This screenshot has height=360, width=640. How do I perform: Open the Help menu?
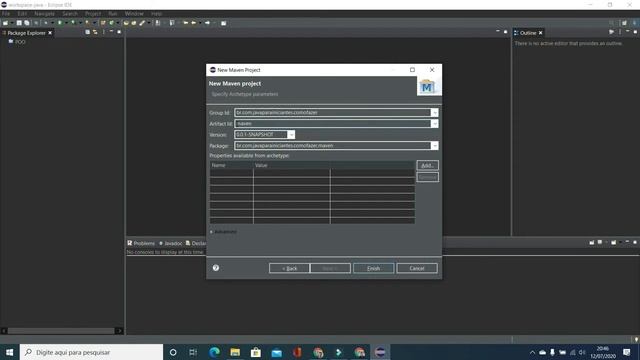[x=156, y=13]
